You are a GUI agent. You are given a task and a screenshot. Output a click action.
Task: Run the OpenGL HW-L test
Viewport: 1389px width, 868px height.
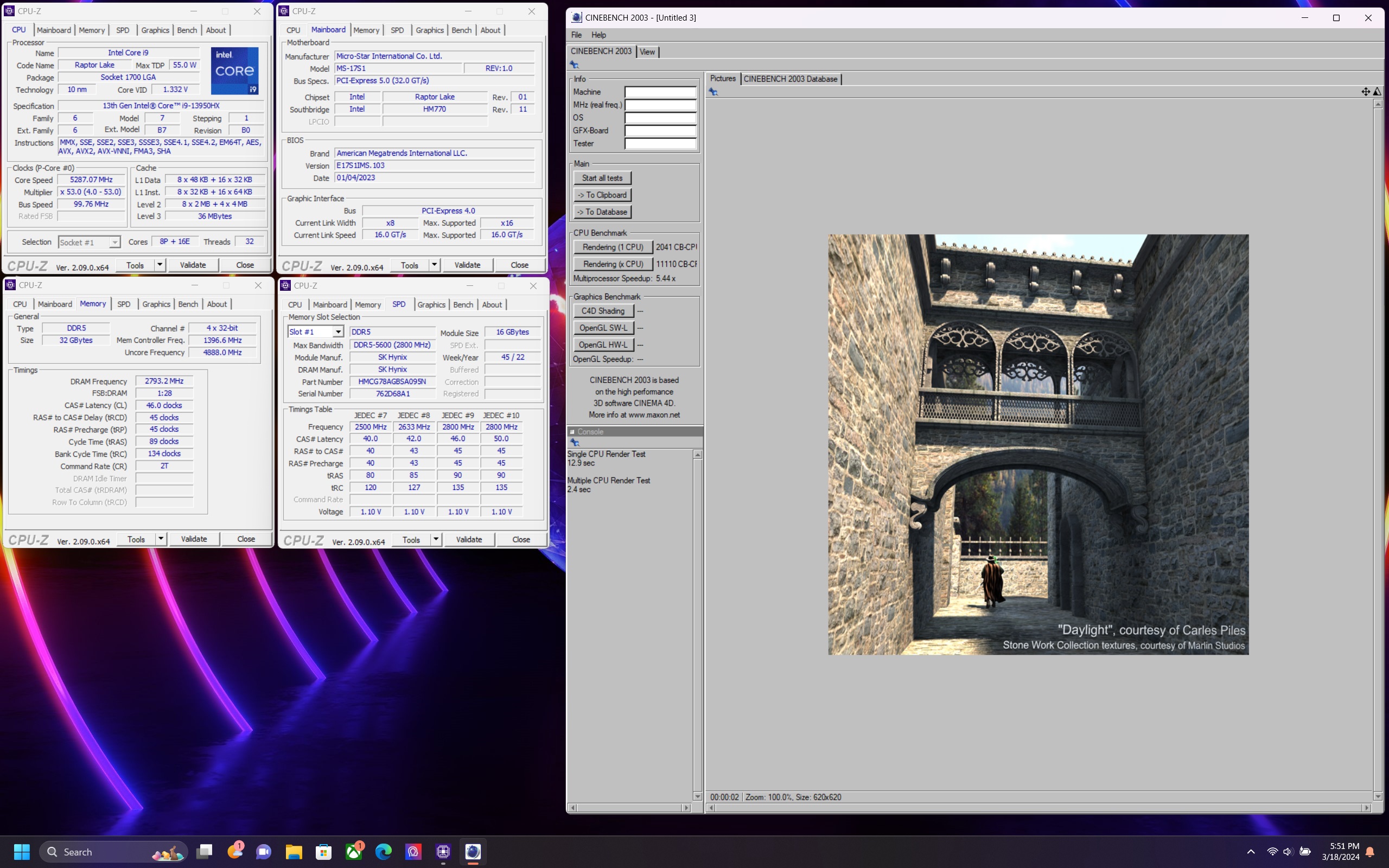click(x=603, y=344)
